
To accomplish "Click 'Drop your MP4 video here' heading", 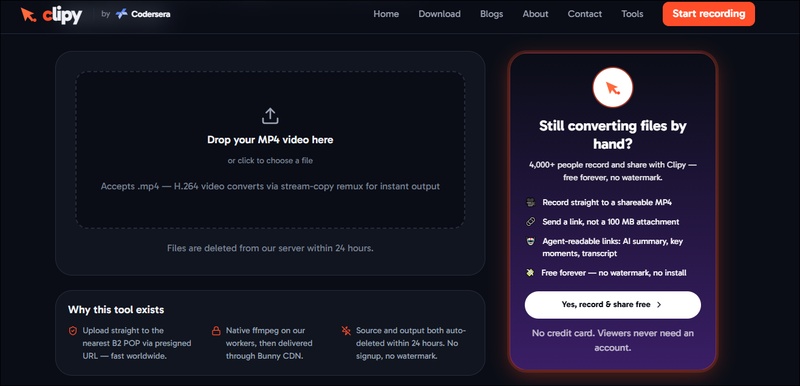I will point(270,140).
